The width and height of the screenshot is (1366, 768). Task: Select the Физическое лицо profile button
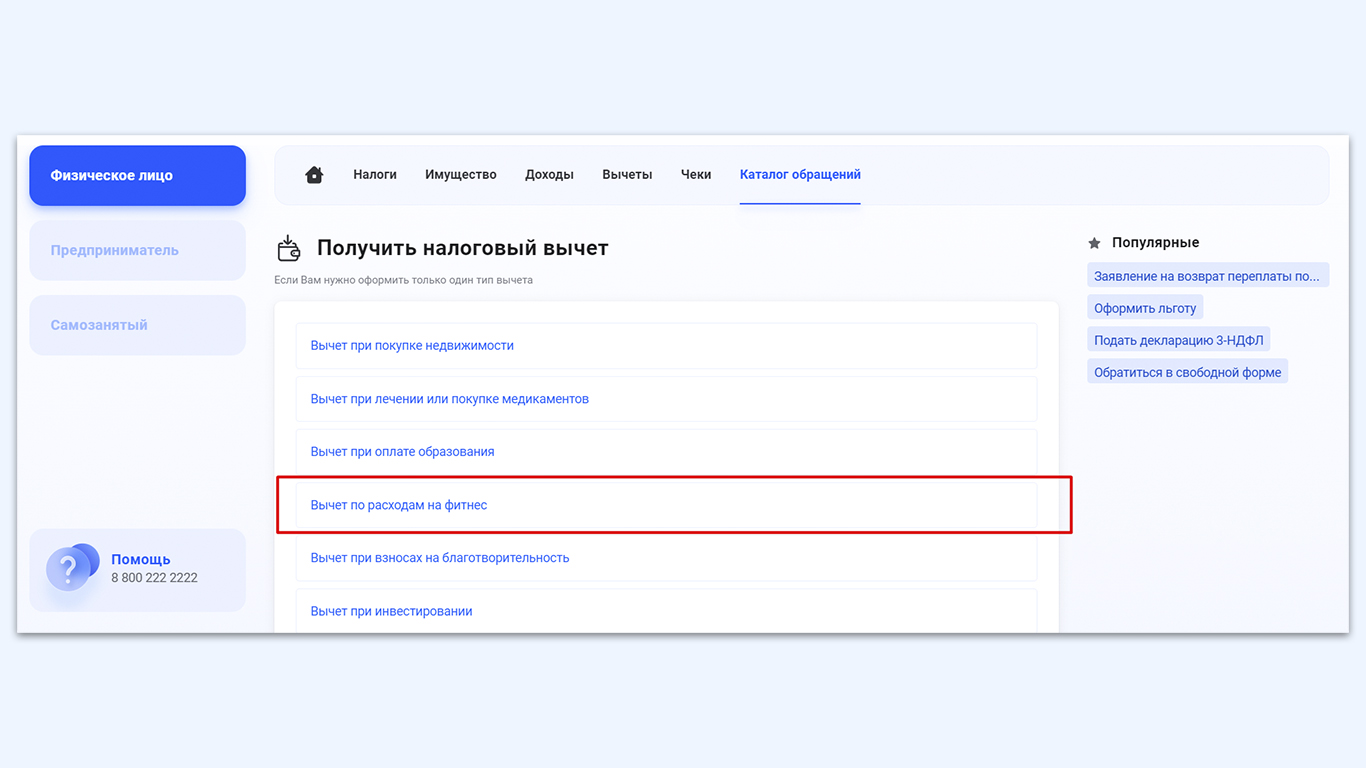[x=137, y=176]
